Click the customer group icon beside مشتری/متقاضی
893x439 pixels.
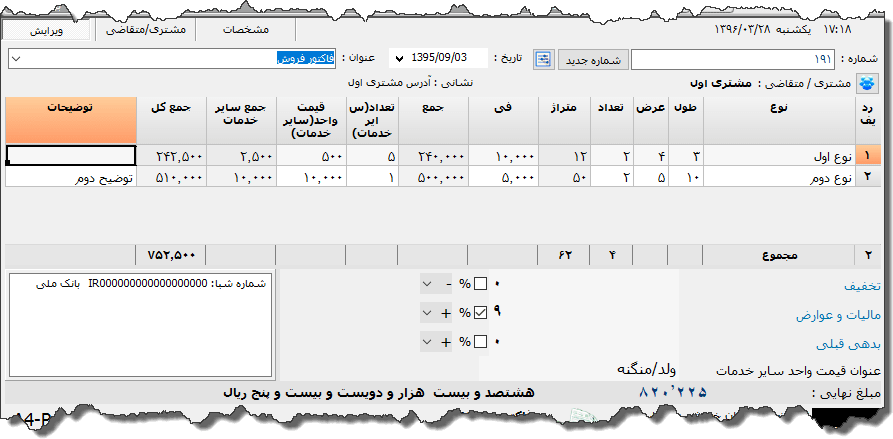pyautogui.click(x=866, y=84)
